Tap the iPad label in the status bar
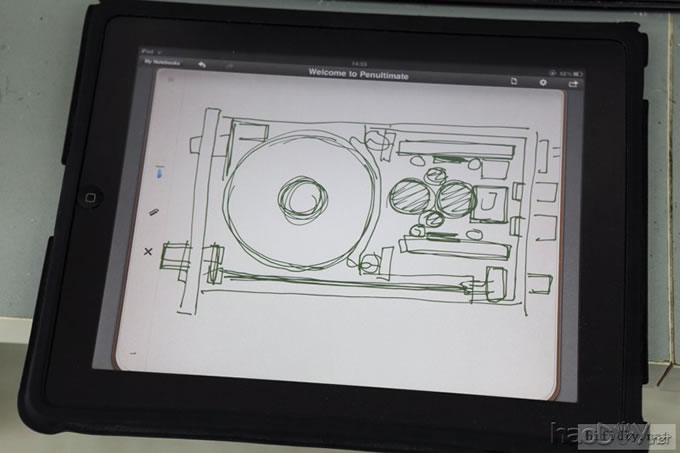This screenshot has width=680, height=453. point(144,52)
